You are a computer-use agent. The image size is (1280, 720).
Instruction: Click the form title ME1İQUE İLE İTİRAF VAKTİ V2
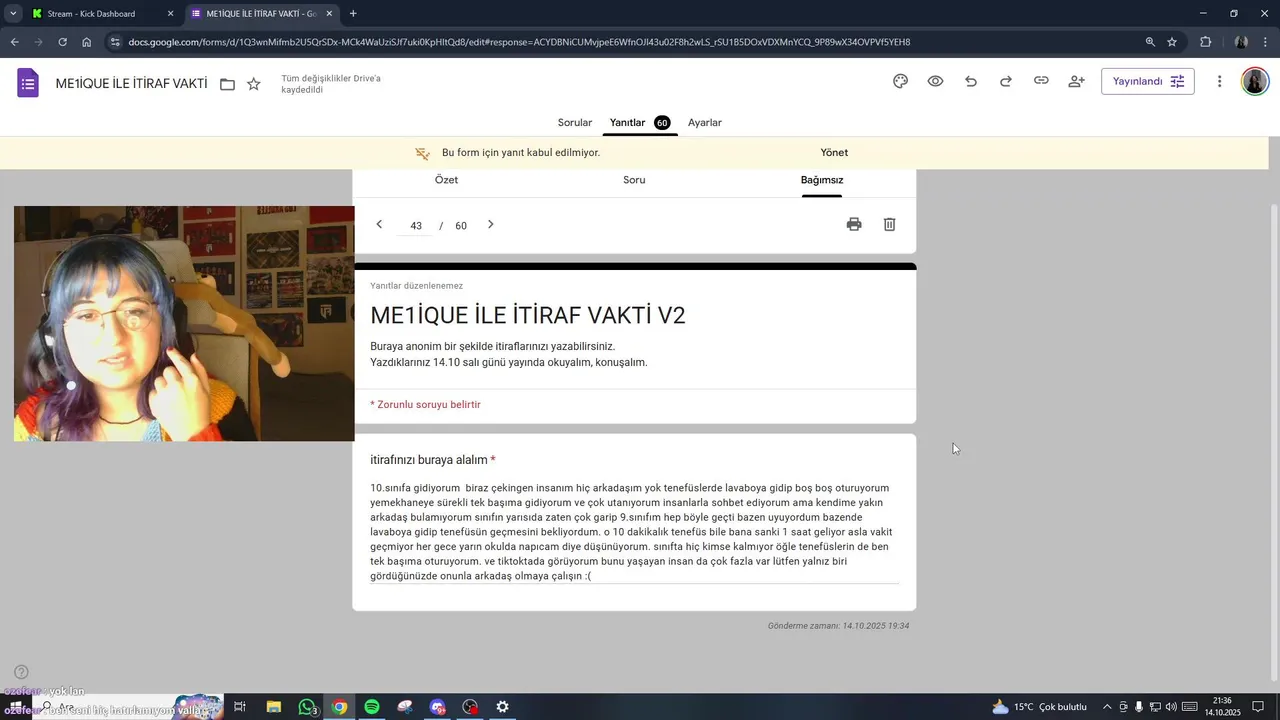[528, 316]
